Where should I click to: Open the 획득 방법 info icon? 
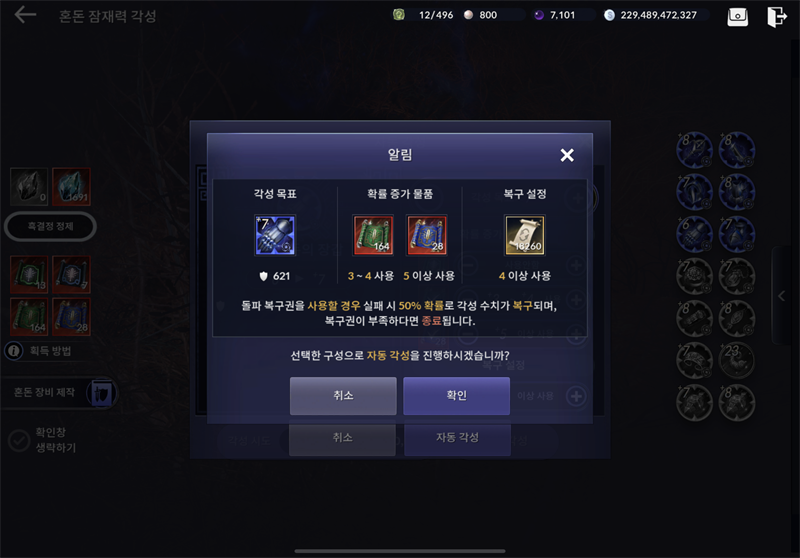click(x=14, y=351)
